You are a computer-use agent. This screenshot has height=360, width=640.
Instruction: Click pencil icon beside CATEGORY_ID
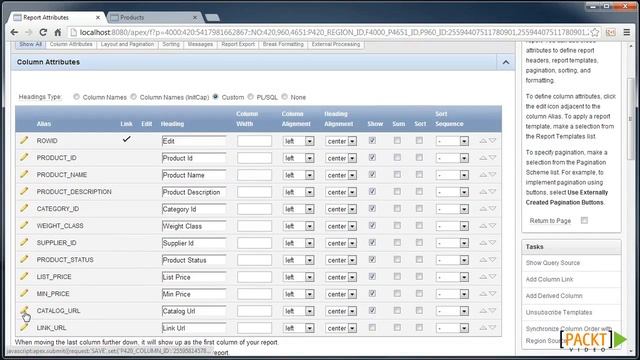coord(24,209)
